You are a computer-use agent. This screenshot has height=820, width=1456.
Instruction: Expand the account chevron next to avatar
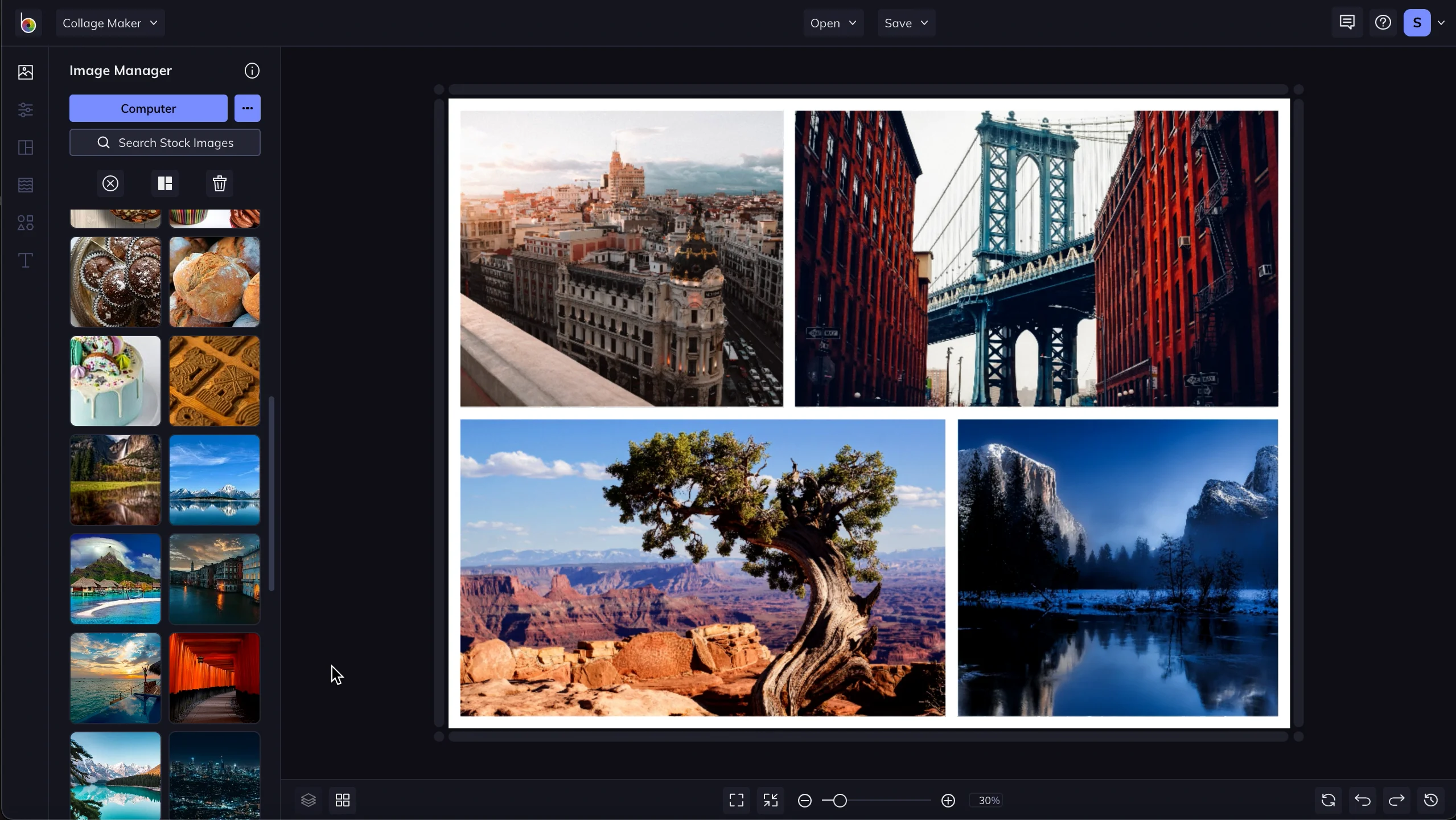click(1441, 23)
